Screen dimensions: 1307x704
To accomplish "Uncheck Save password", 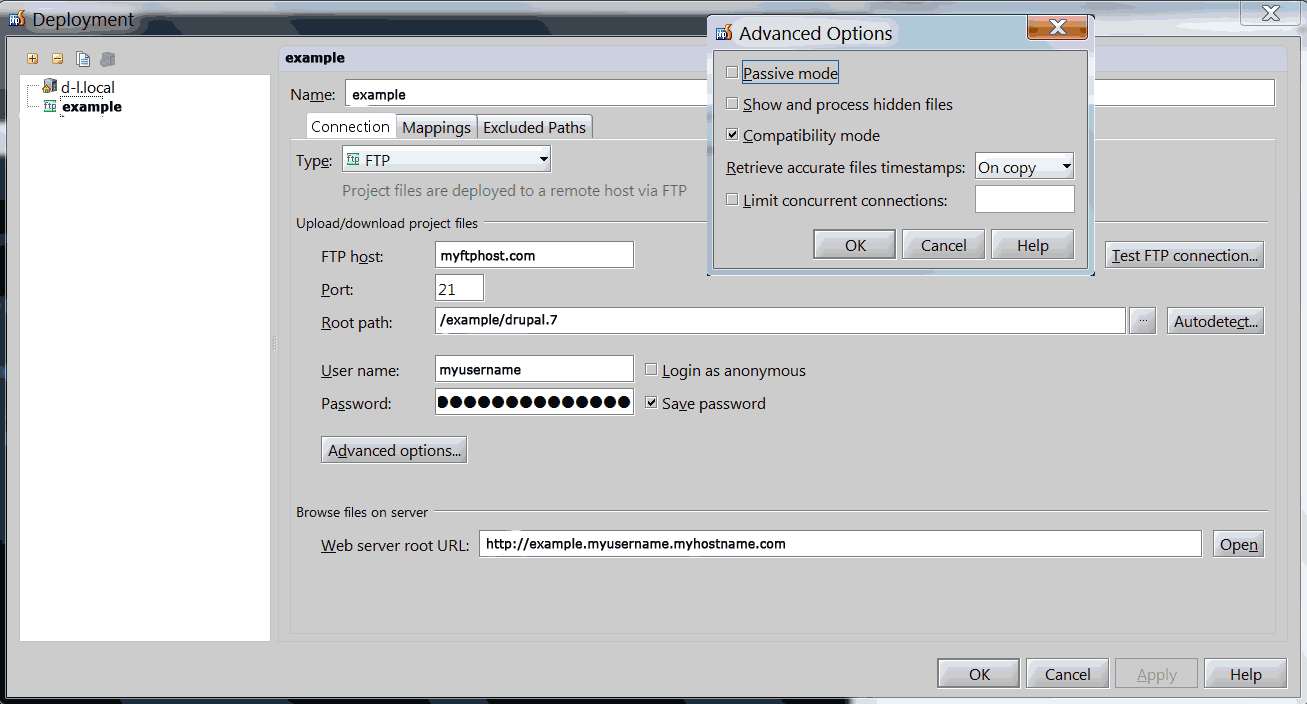I will click(652, 403).
